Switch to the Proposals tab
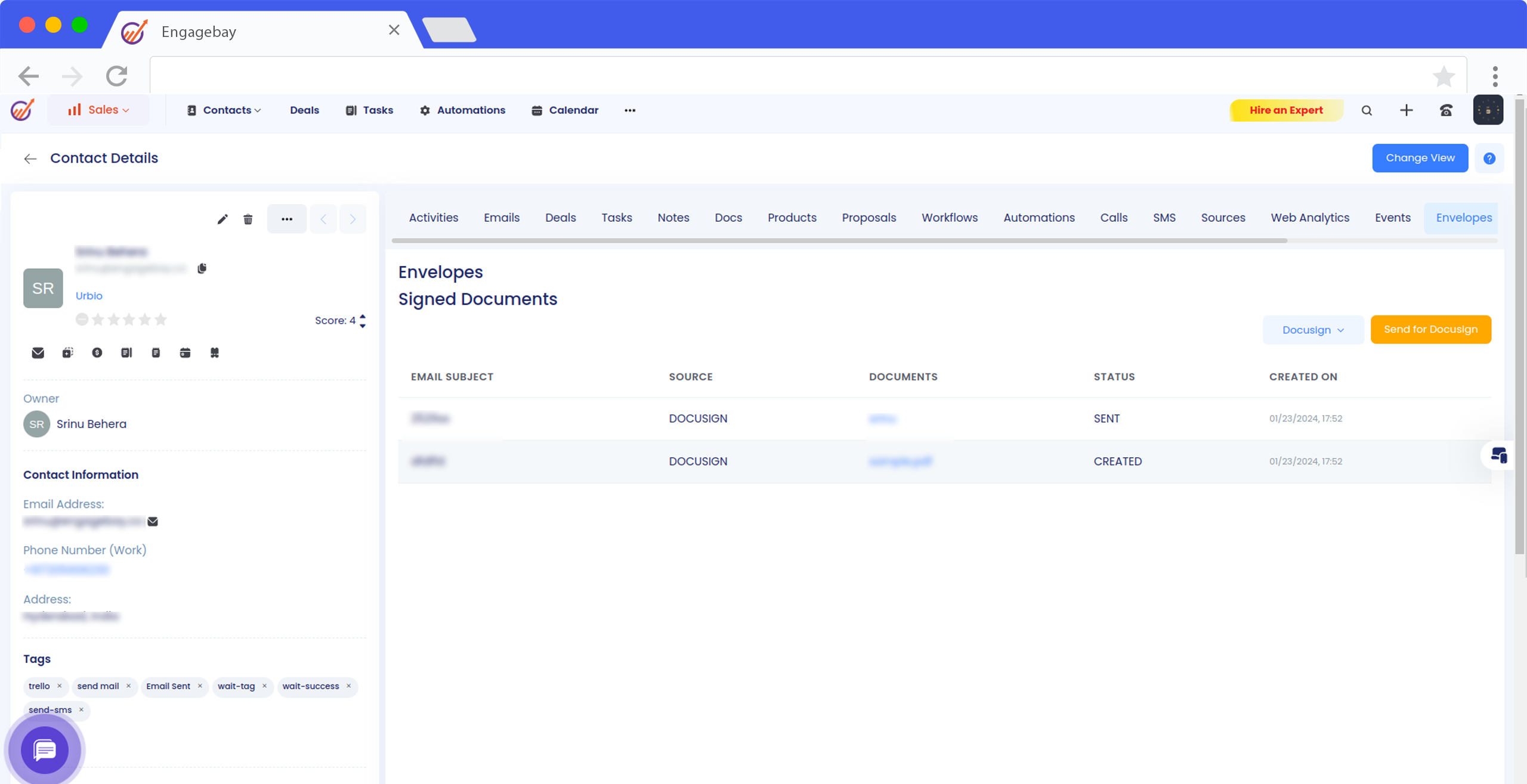The width and height of the screenshot is (1527, 784). [x=868, y=218]
